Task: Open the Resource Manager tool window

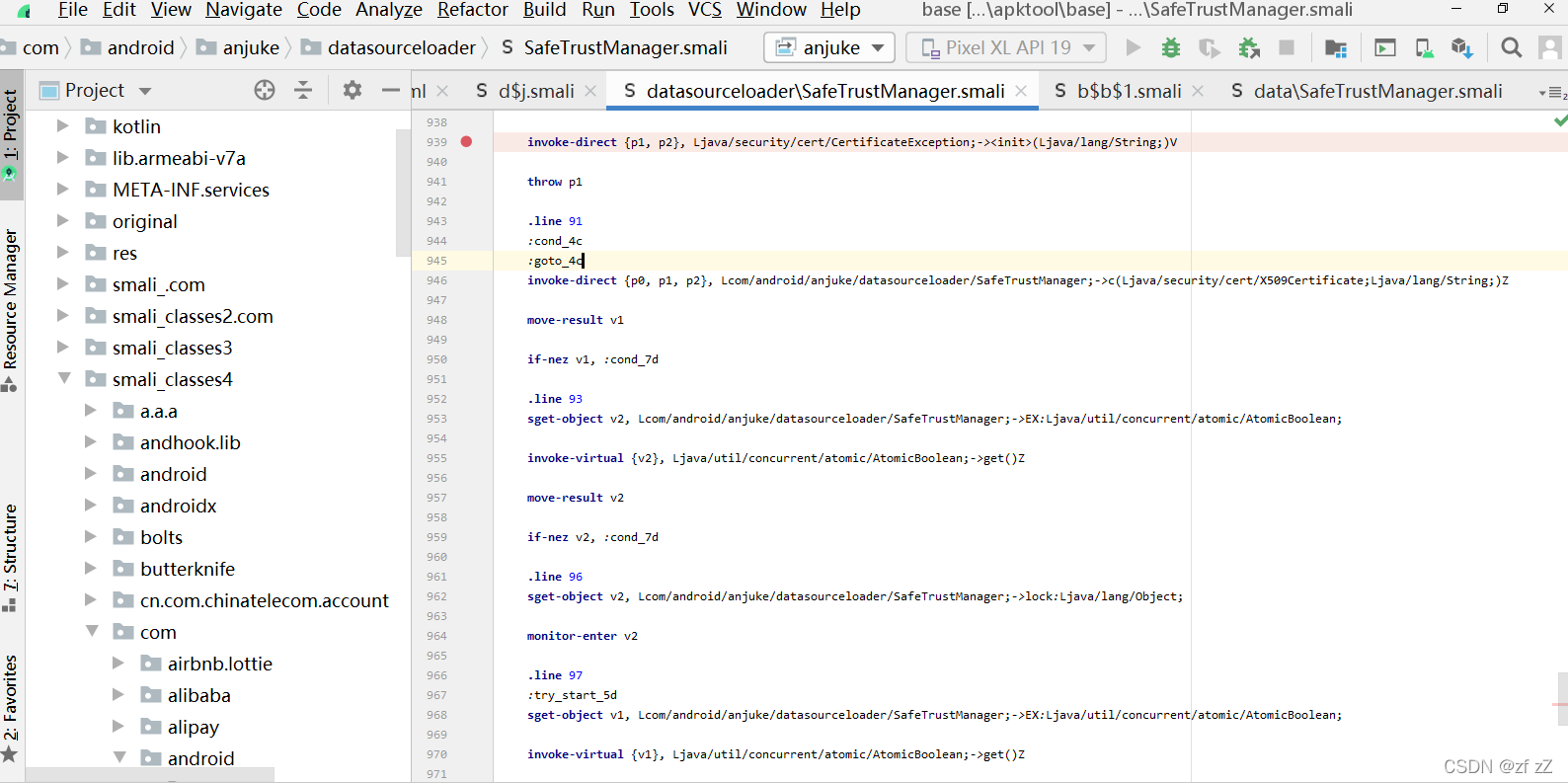Action: 11,309
